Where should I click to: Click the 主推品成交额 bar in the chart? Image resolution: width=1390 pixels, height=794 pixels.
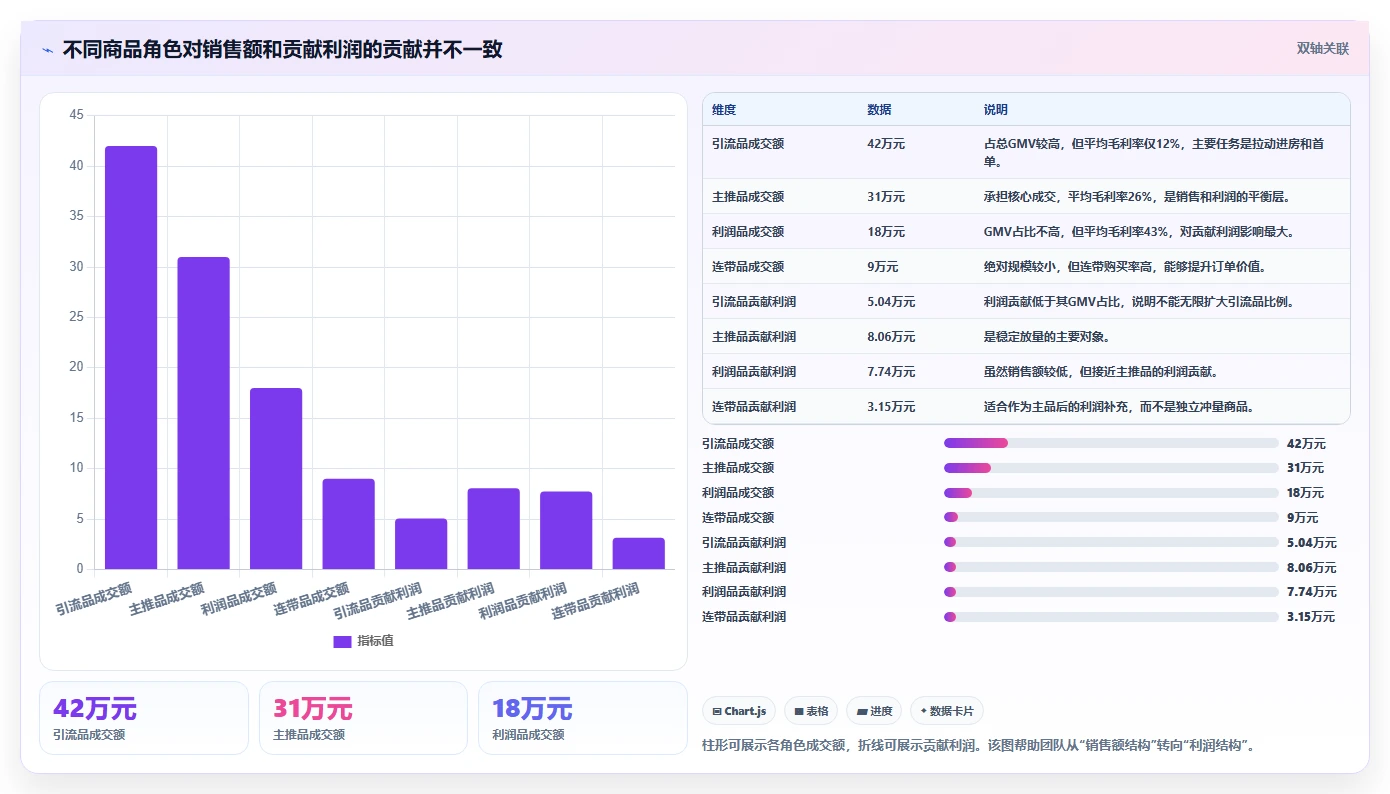(x=203, y=413)
